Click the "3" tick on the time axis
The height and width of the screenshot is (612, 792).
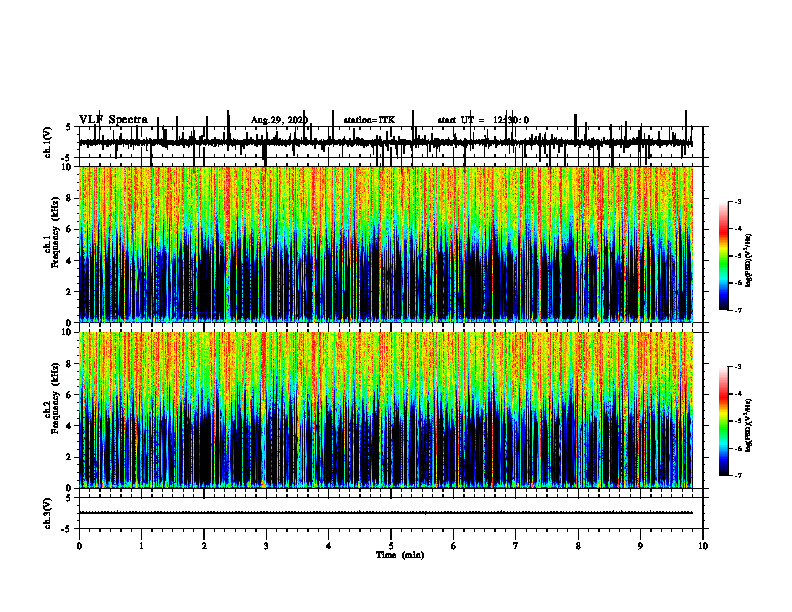tap(266, 546)
